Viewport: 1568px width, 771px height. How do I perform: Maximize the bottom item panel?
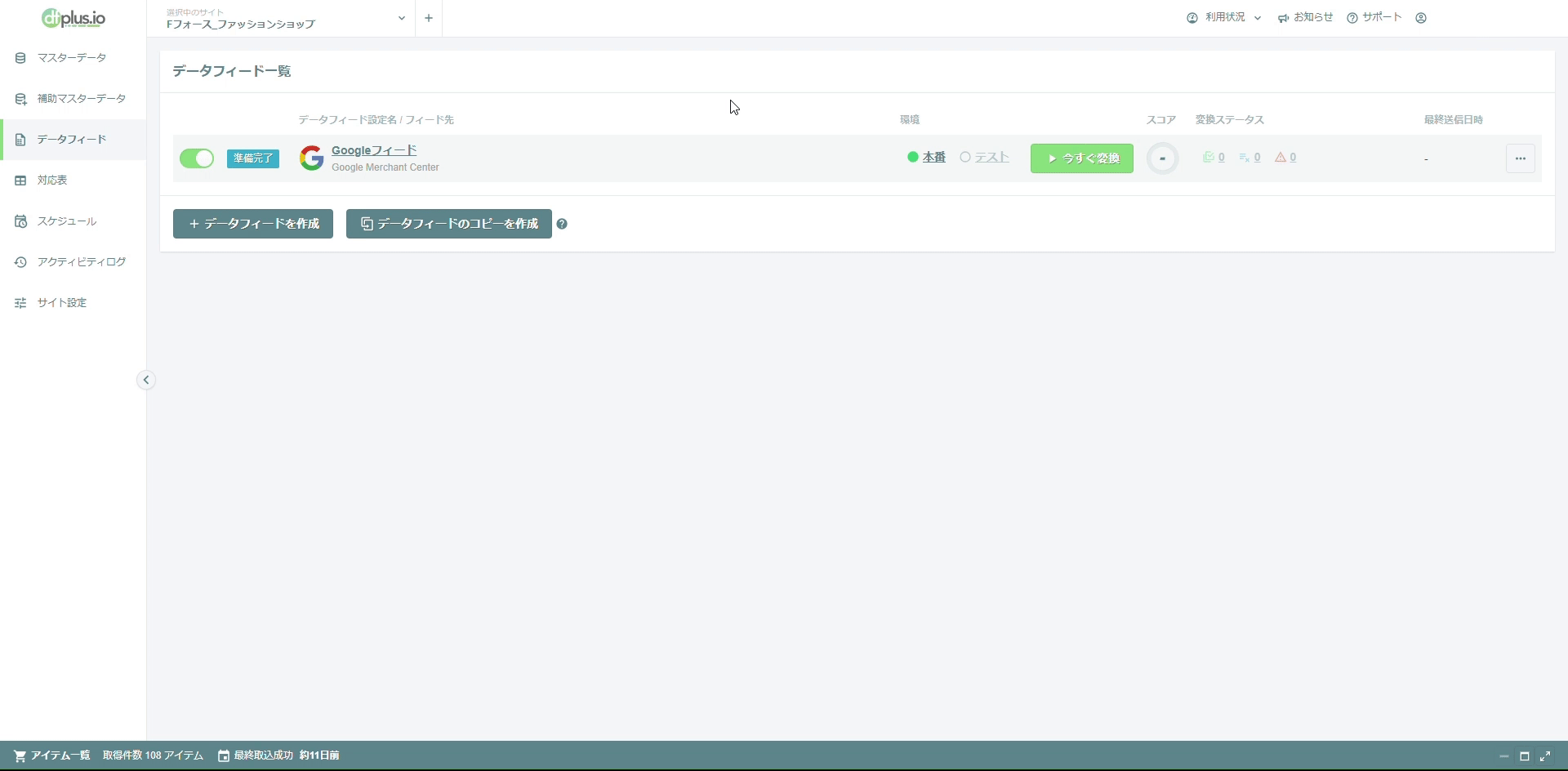pyautogui.click(x=1524, y=756)
